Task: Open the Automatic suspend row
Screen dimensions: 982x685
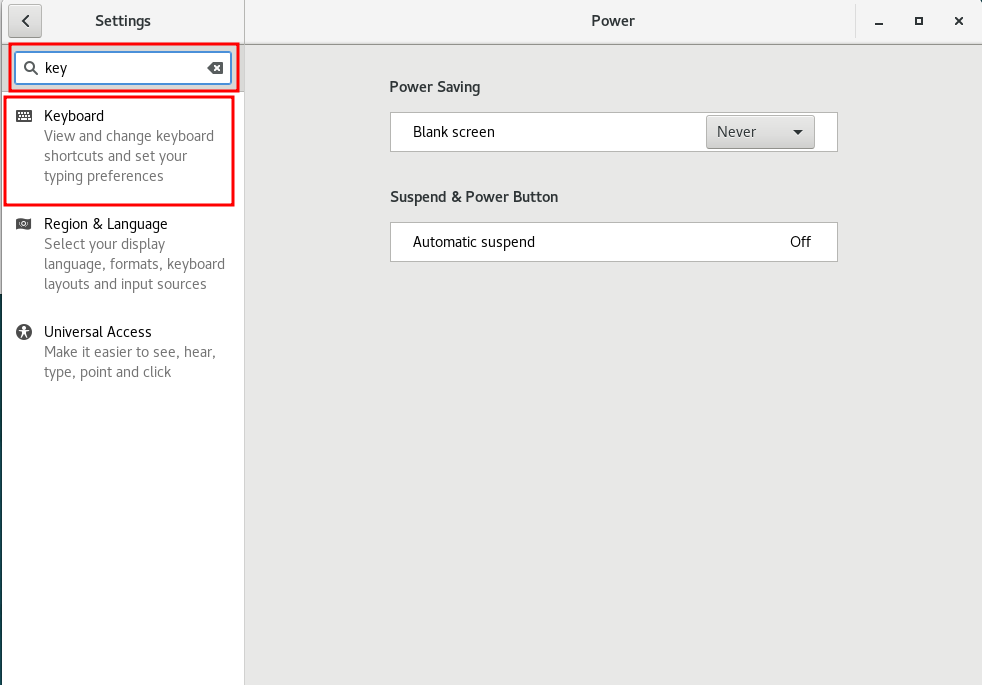Action: [614, 242]
